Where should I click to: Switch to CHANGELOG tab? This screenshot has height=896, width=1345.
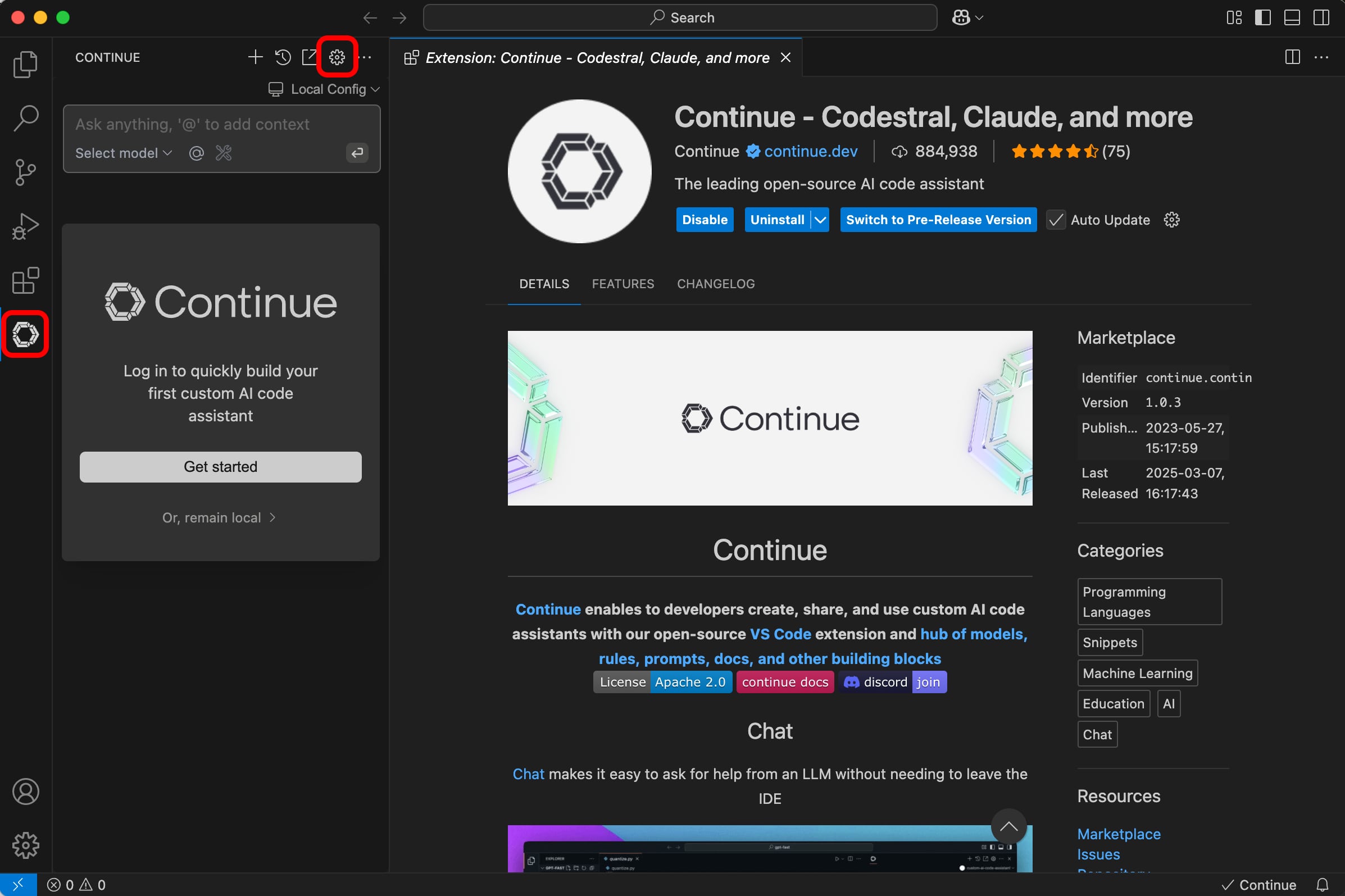click(x=715, y=284)
